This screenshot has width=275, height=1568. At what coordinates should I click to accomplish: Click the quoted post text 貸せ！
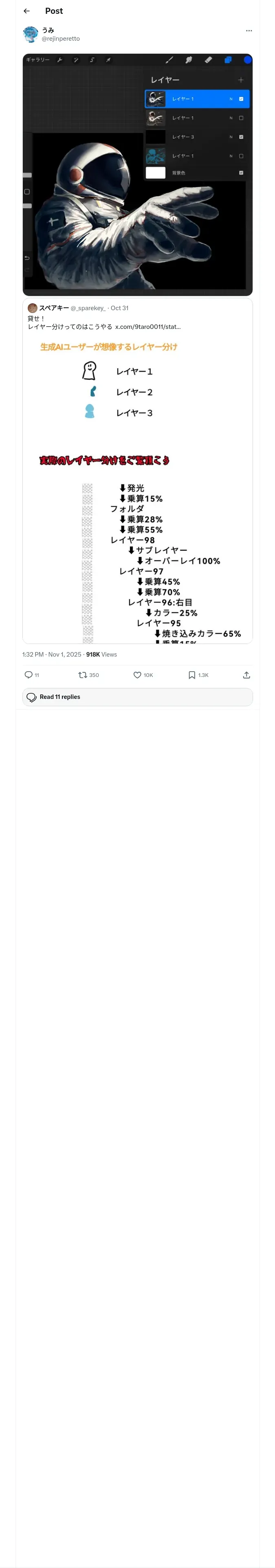point(36,318)
